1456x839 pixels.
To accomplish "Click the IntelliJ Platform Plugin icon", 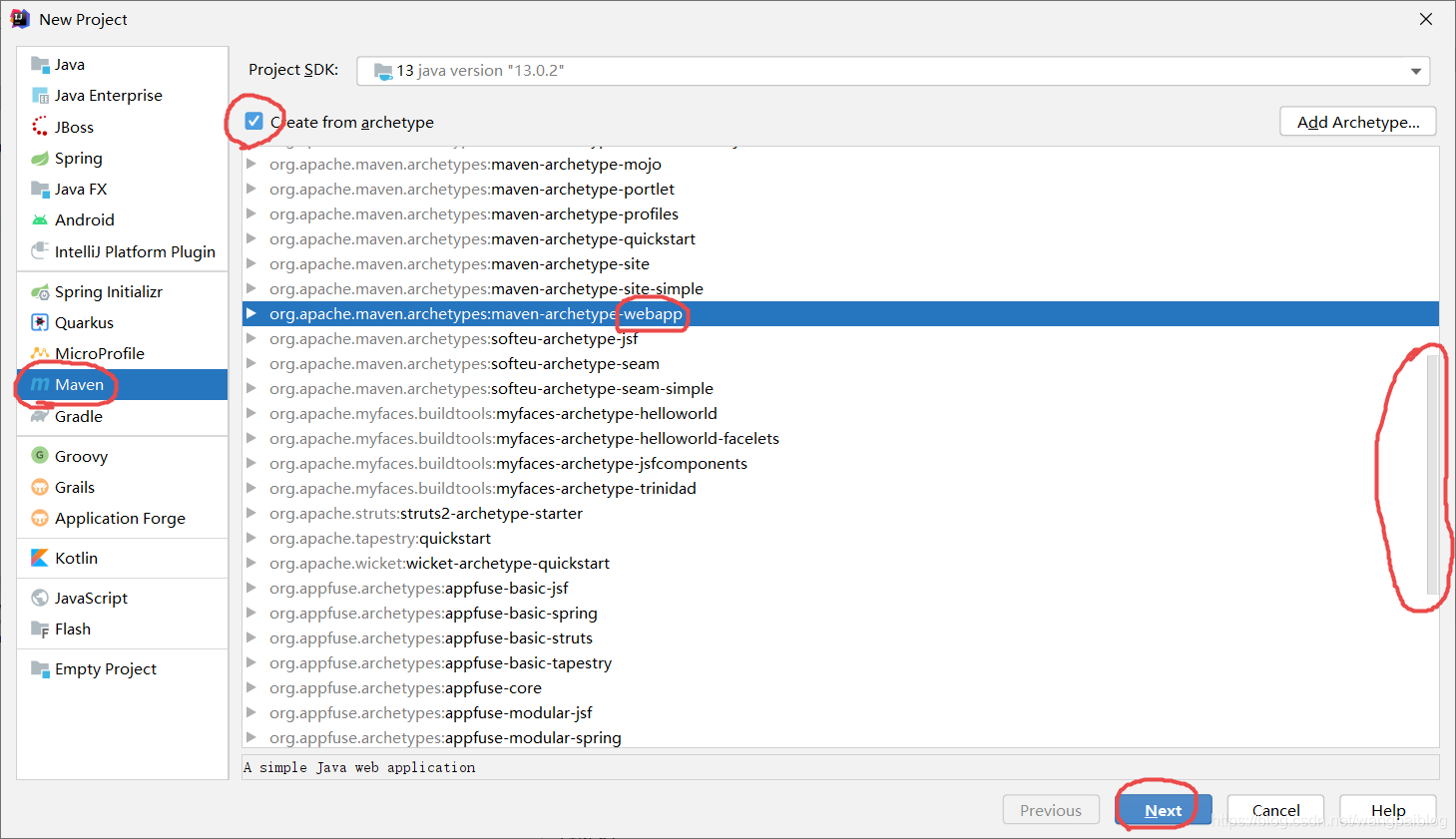I will pos(40,250).
